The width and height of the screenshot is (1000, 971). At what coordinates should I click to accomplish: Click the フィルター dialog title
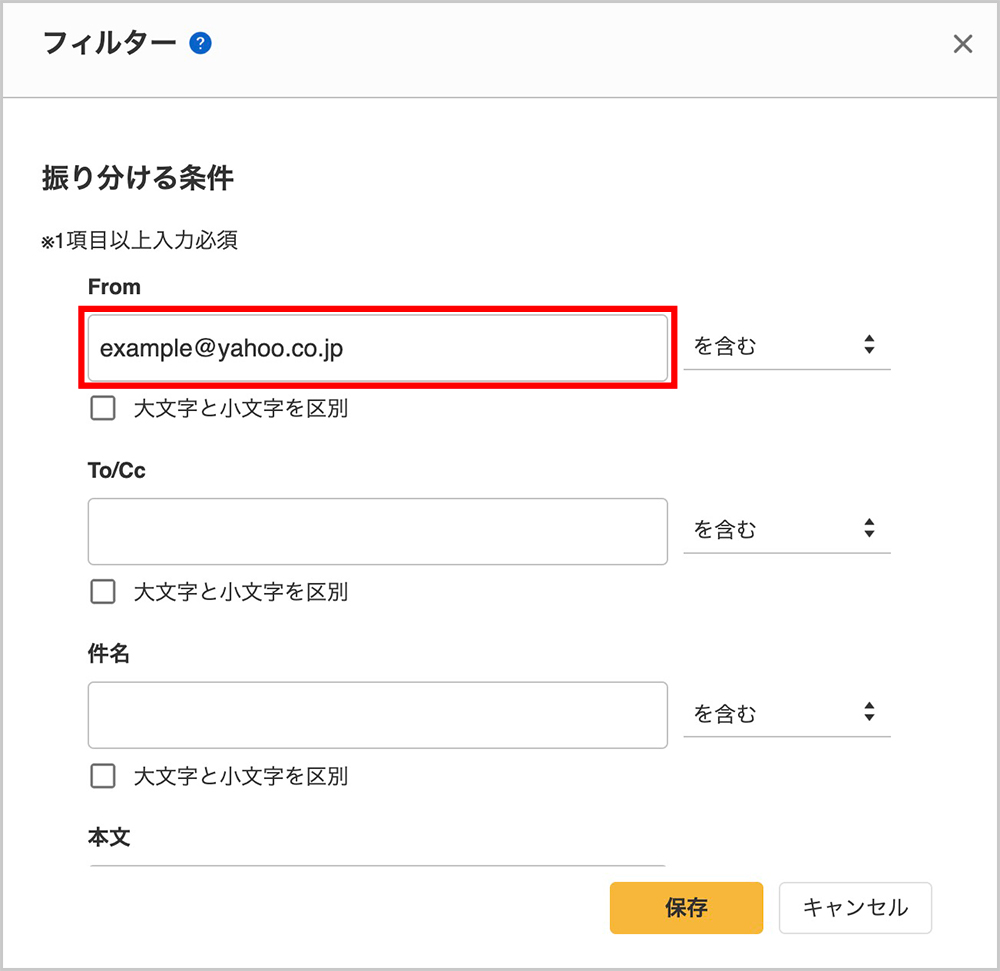click(109, 43)
